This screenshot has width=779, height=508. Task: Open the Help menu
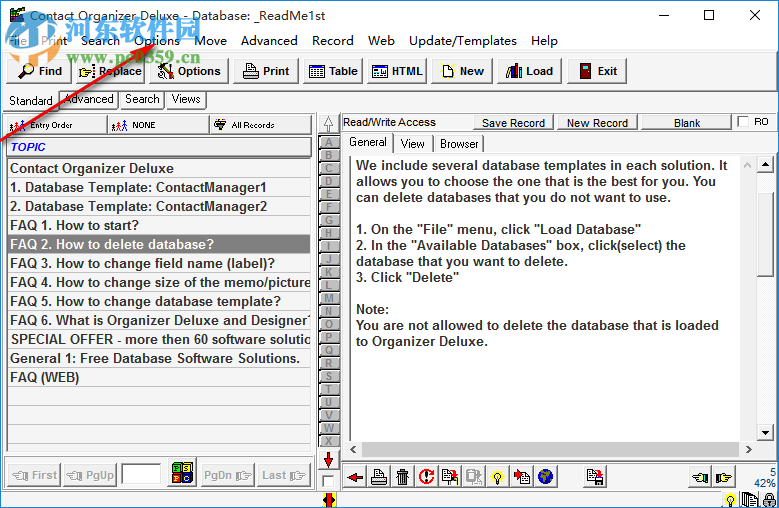544,41
